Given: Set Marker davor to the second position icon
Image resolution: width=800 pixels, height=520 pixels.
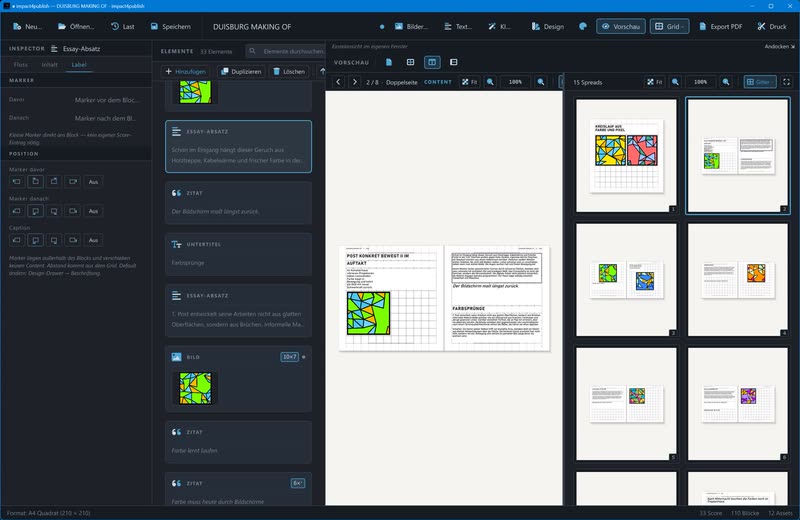Looking at the screenshot, I should coord(35,182).
